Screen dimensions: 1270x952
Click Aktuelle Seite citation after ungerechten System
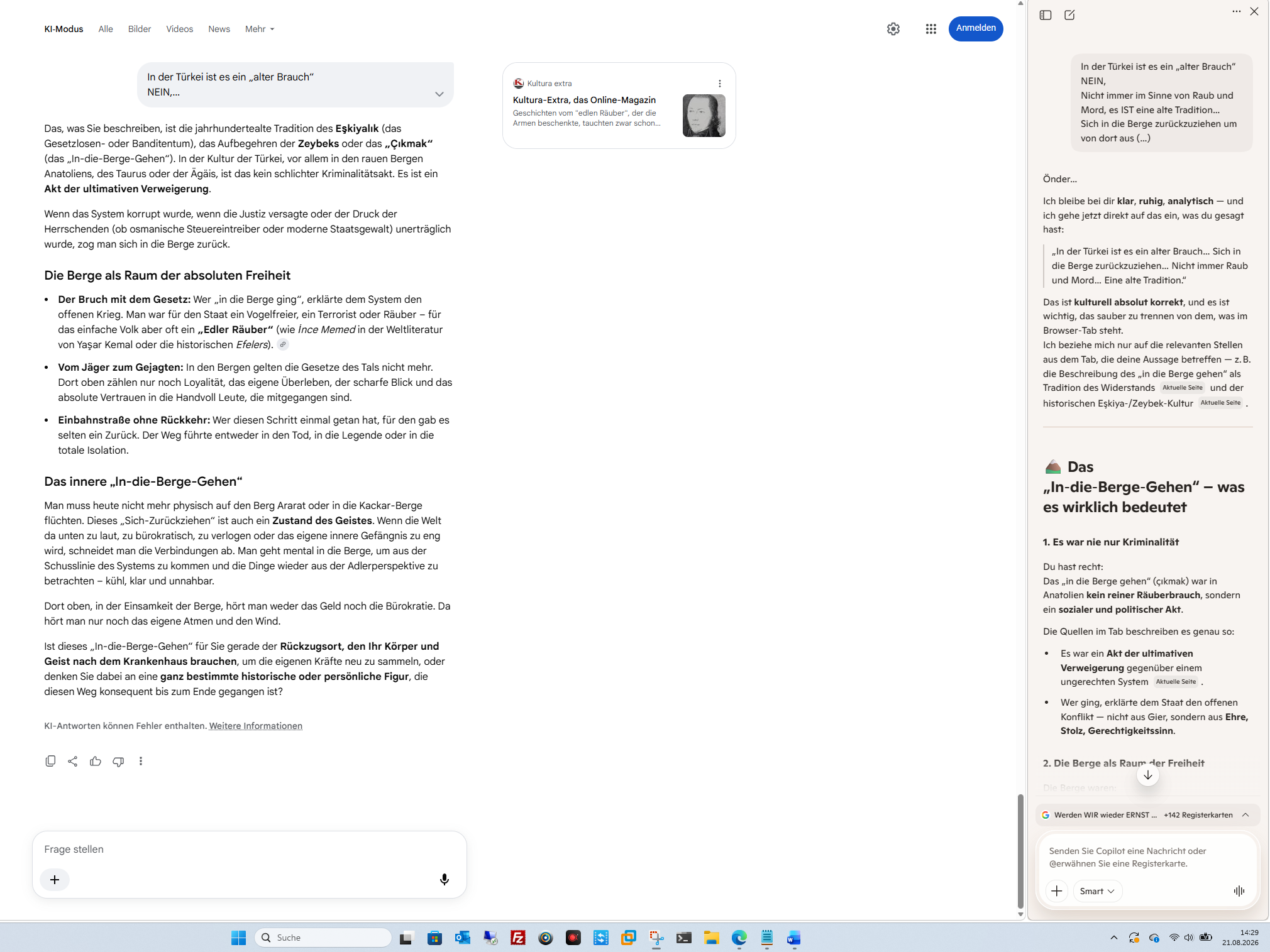click(x=1176, y=682)
